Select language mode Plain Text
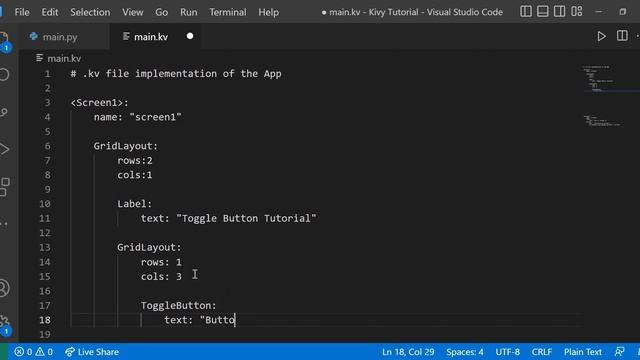640x360 pixels. pos(582,352)
